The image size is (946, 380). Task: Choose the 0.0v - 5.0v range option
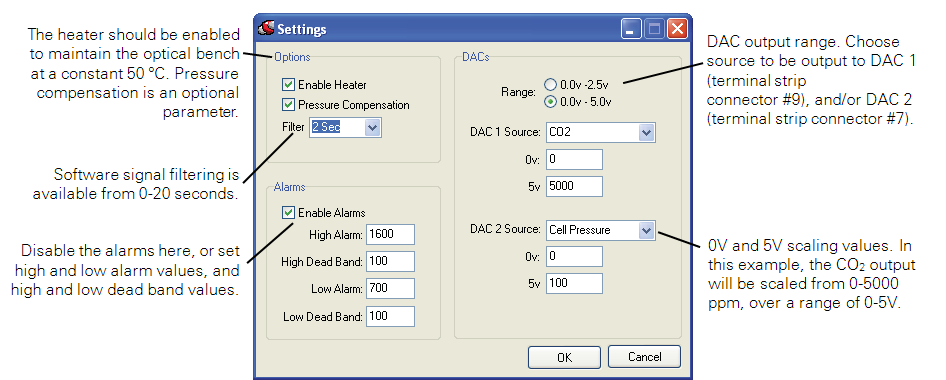tap(550, 102)
